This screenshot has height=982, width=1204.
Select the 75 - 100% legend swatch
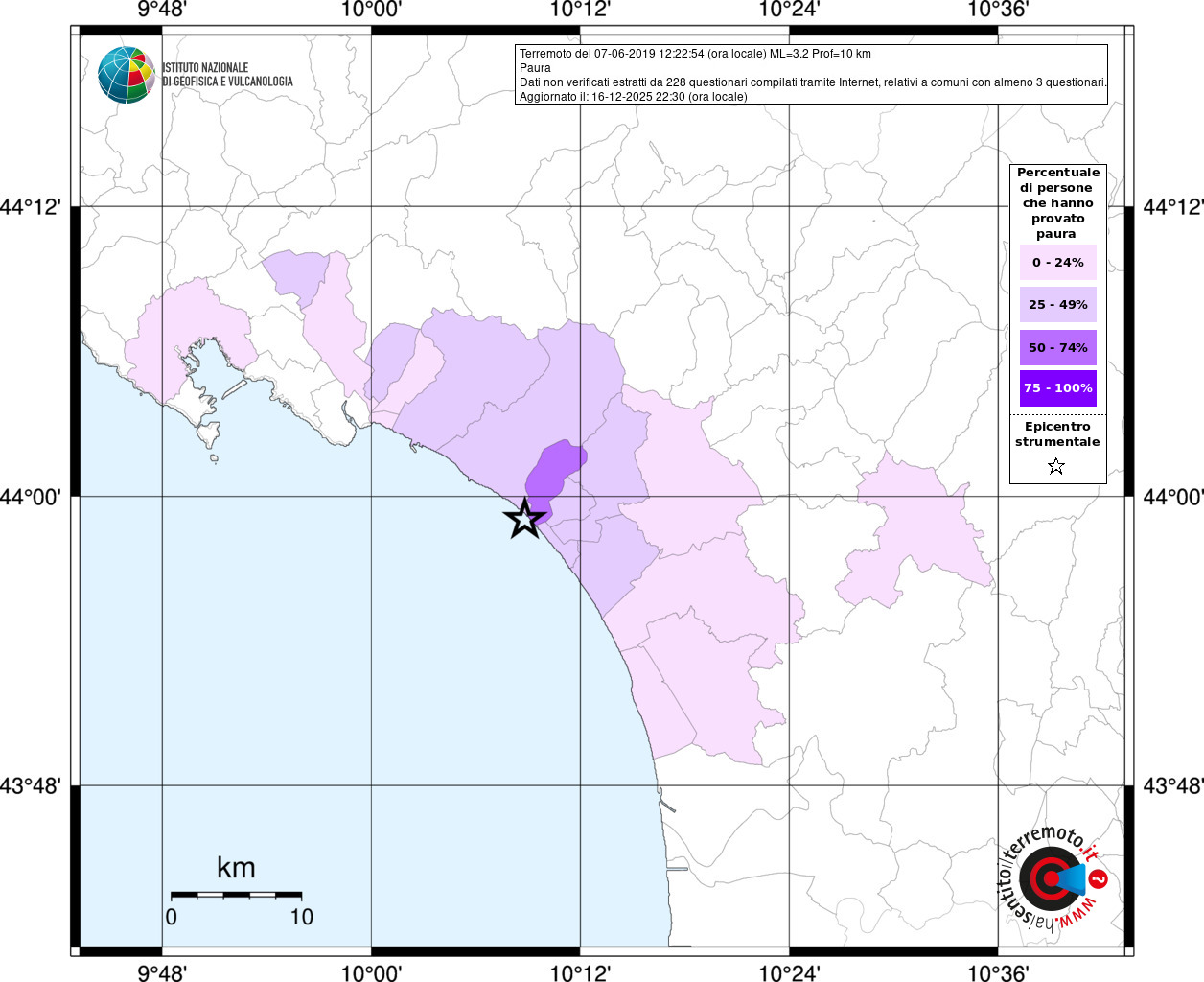click(x=1058, y=388)
